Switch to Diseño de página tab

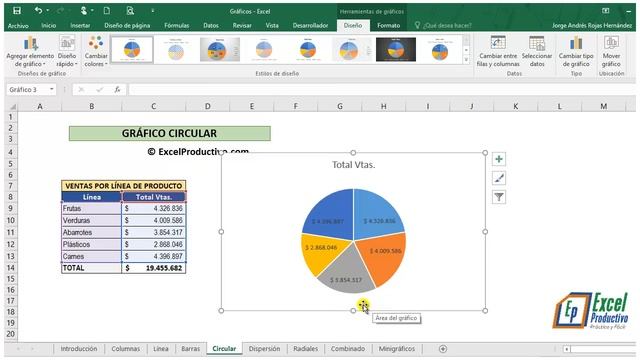pos(127,25)
